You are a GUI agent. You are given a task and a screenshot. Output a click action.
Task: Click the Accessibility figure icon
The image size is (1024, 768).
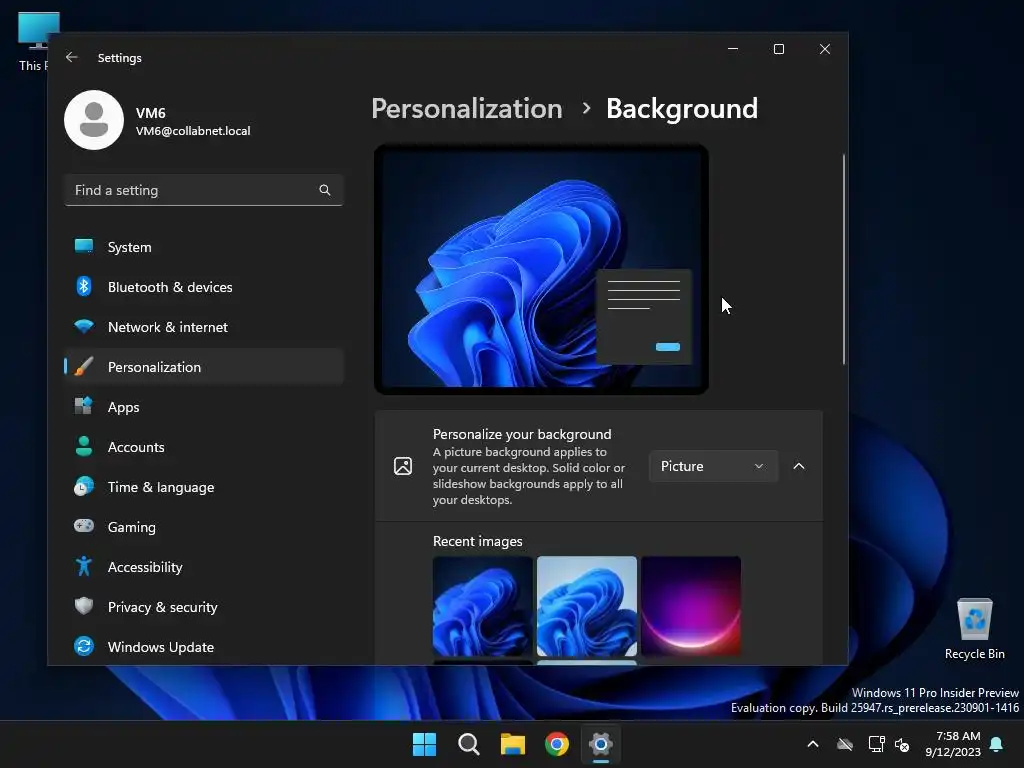[84, 566]
